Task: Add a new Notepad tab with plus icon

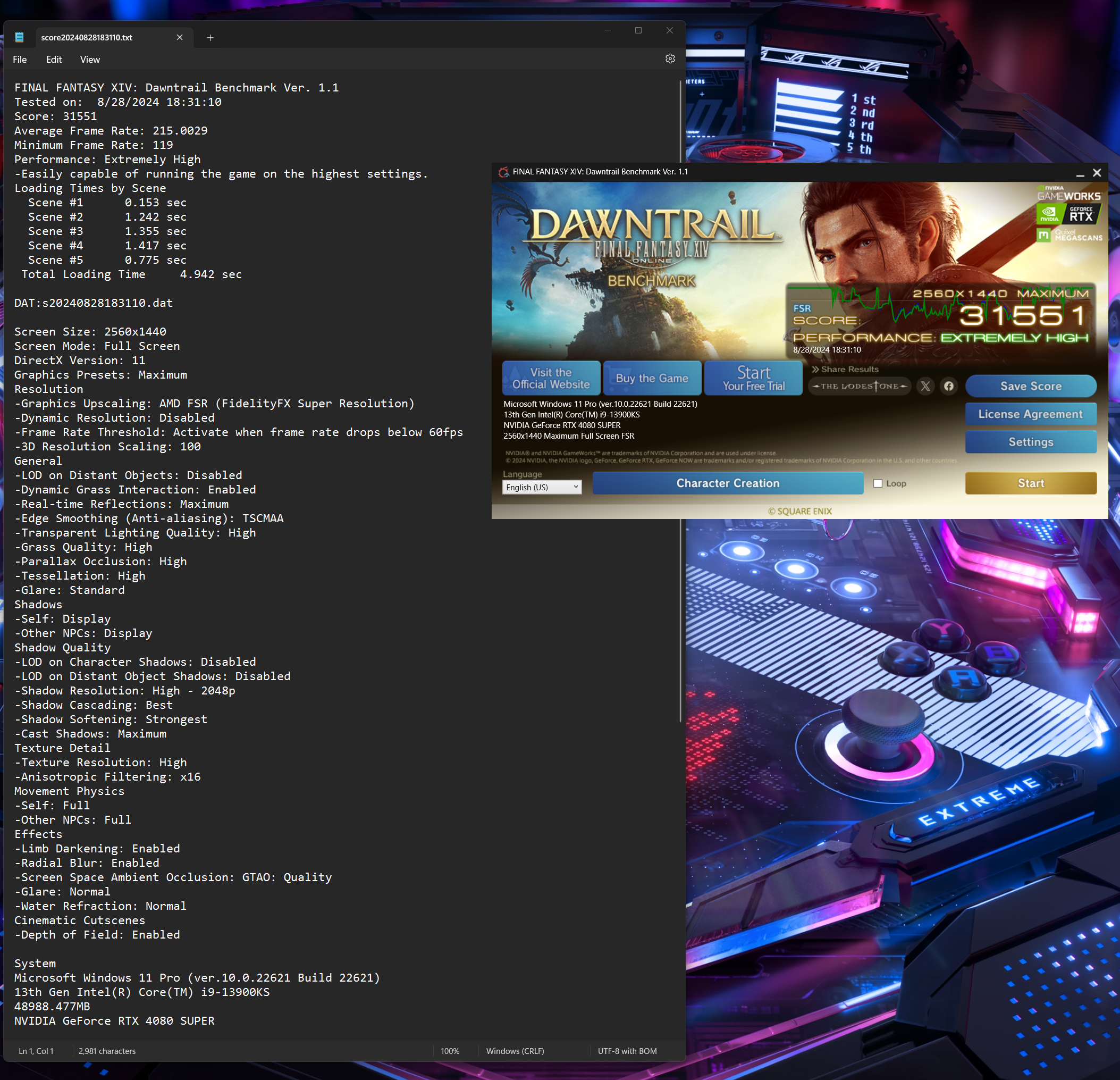Action: [x=210, y=38]
